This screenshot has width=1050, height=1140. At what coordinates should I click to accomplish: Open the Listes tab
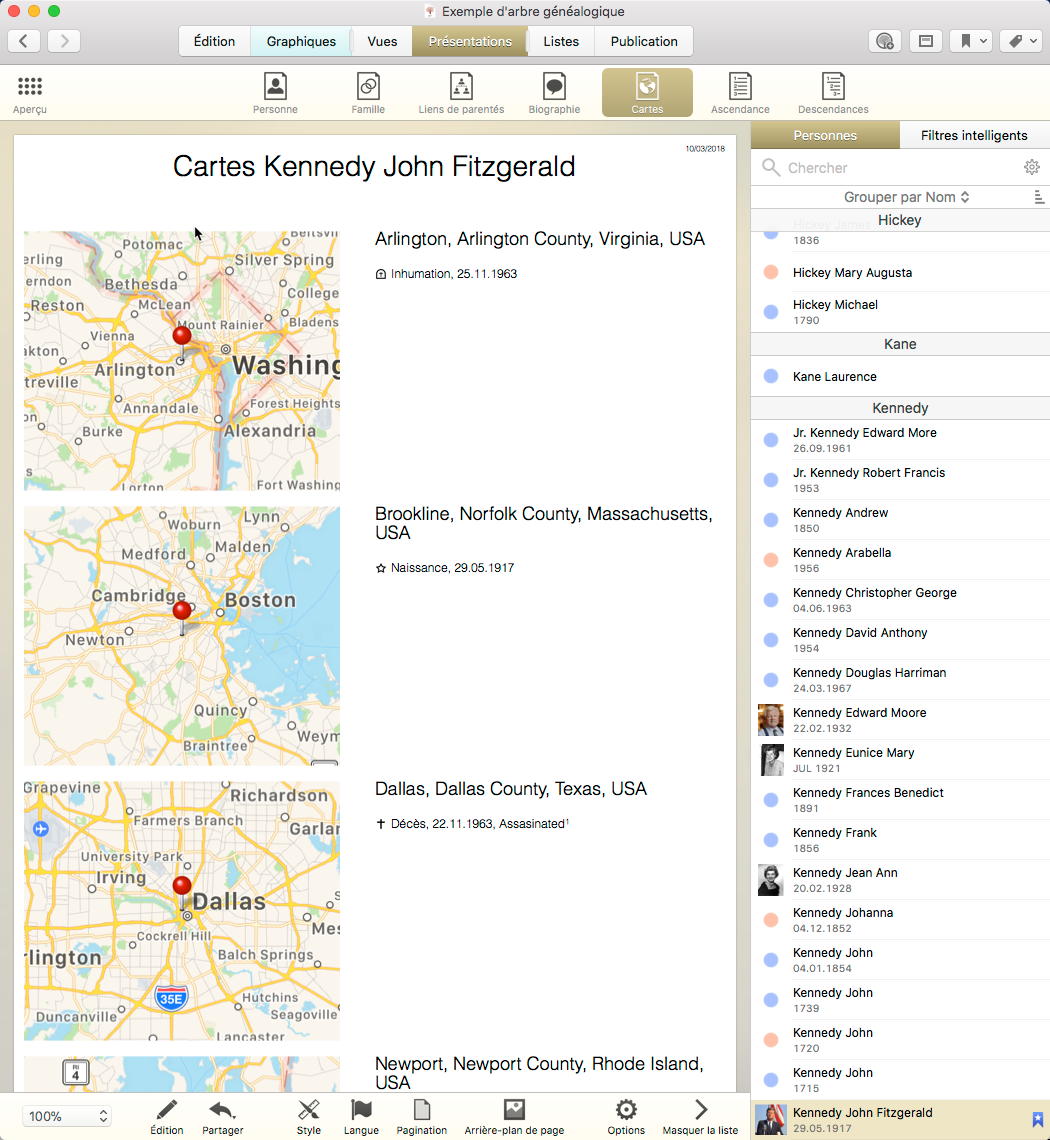[561, 41]
